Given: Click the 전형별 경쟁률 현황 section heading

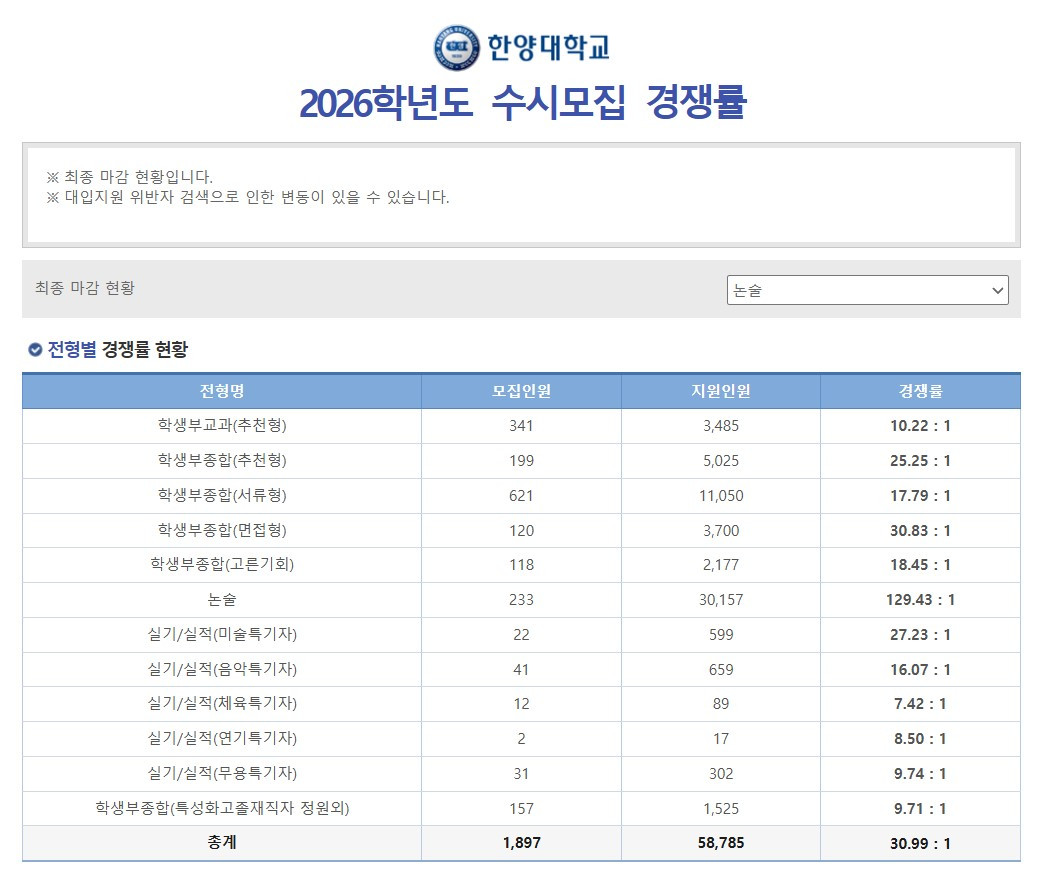Looking at the screenshot, I should [x=118, y=349].
